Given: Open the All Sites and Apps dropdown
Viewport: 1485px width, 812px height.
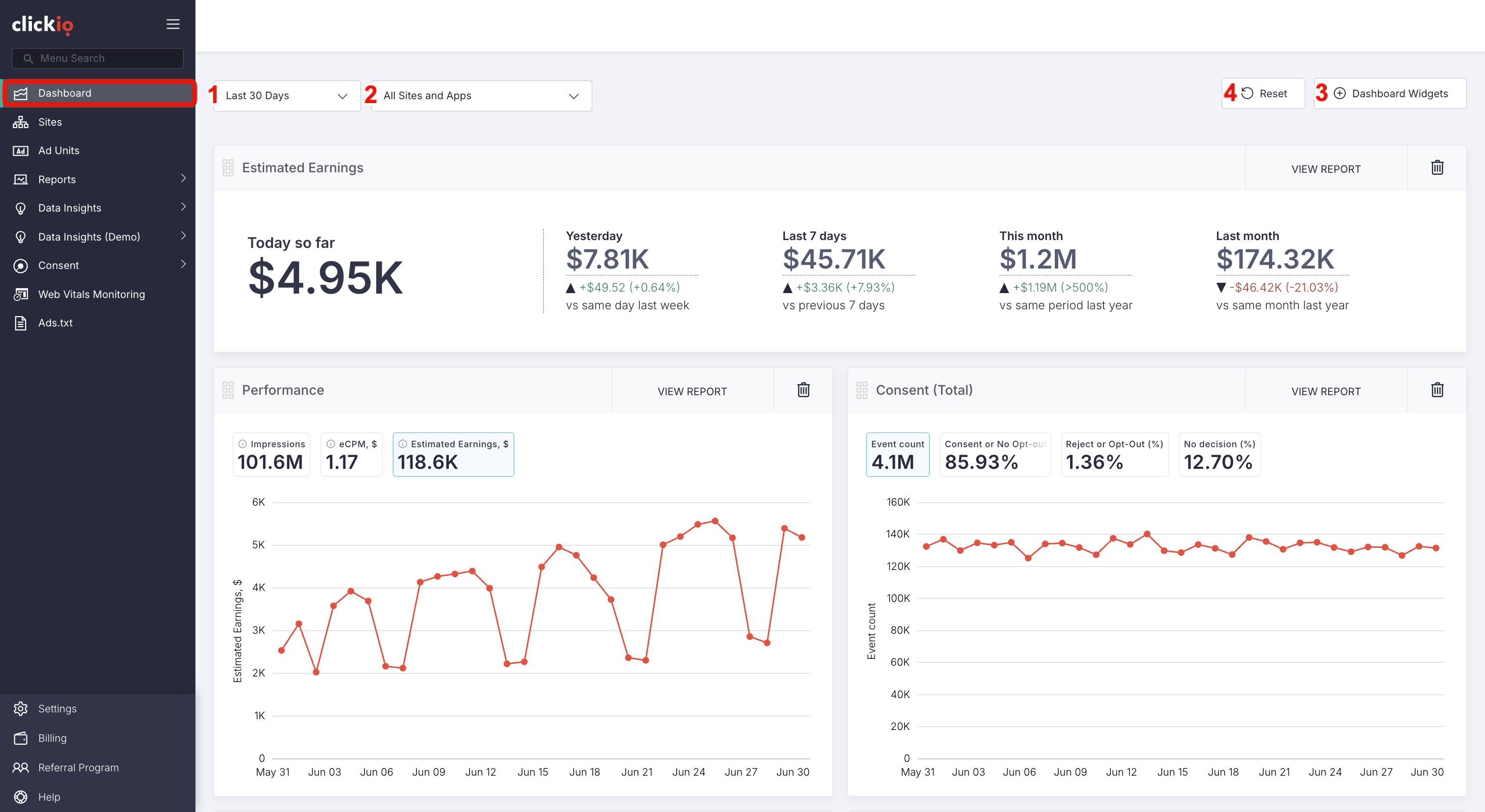Looking at the screenshot, I should click(x=481, y=96).
